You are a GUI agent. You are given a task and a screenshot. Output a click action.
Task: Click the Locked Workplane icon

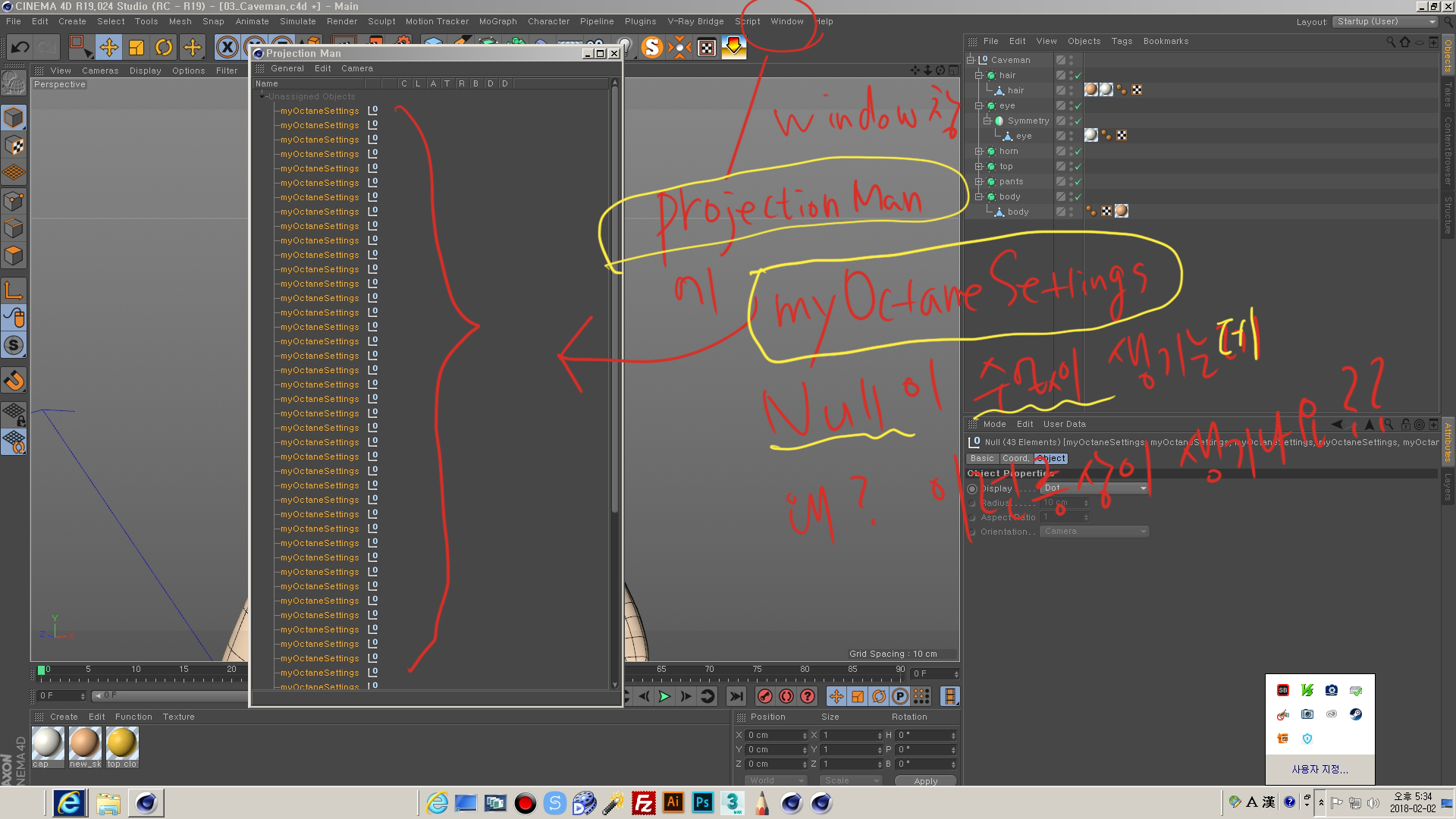pyautogui.click(x=14, y=414)
